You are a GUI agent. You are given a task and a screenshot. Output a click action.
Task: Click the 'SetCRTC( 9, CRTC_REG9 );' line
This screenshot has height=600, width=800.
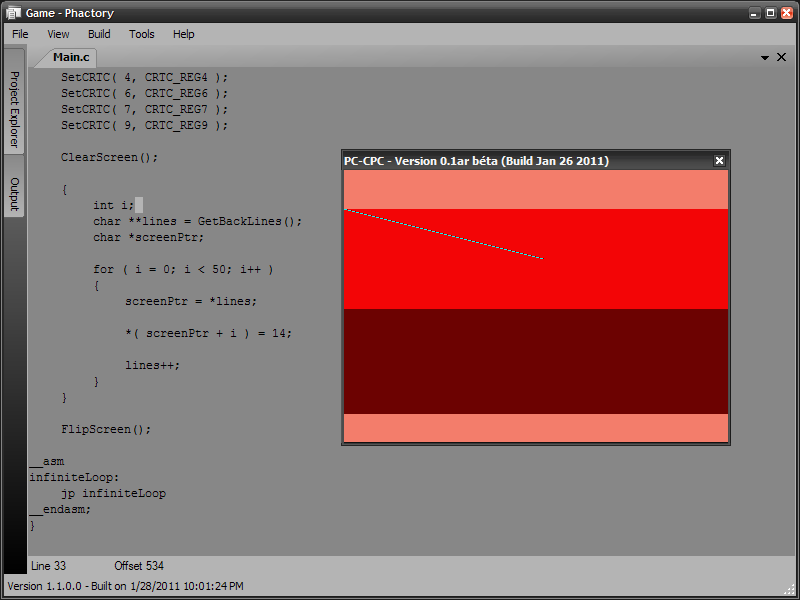(144, 126)
